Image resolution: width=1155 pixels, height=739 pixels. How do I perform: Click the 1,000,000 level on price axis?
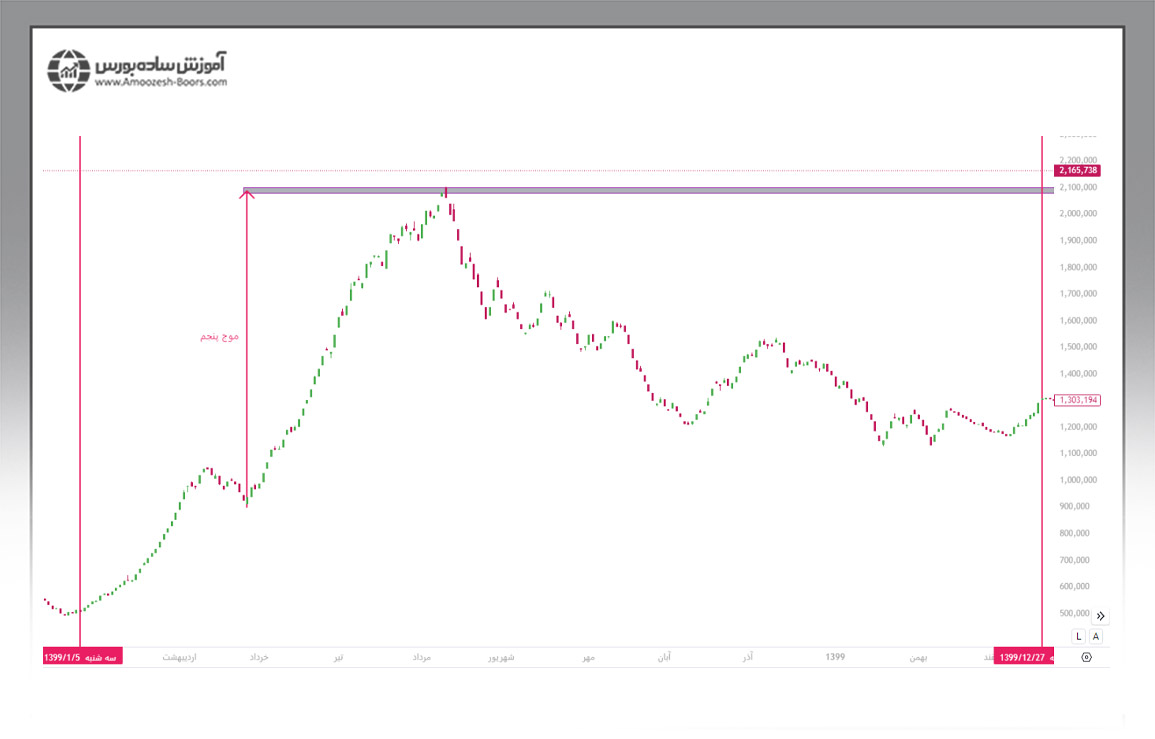click(x=1078, y=480)
